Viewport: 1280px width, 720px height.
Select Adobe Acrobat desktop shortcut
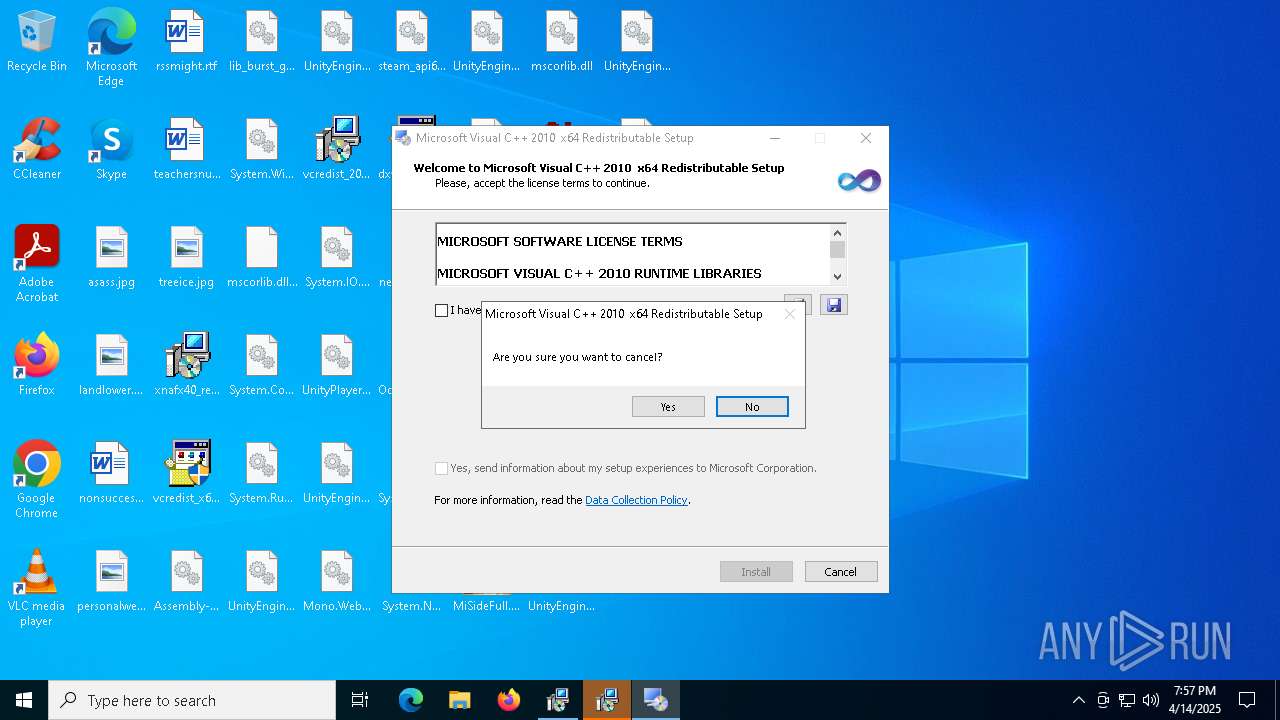(x=37, y=264)
